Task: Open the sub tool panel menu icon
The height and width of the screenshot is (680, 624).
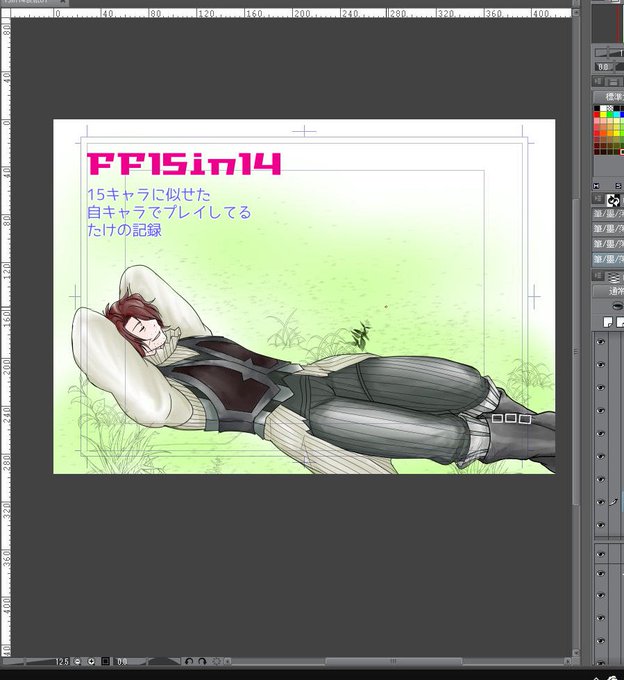Action: coord(598,199)
